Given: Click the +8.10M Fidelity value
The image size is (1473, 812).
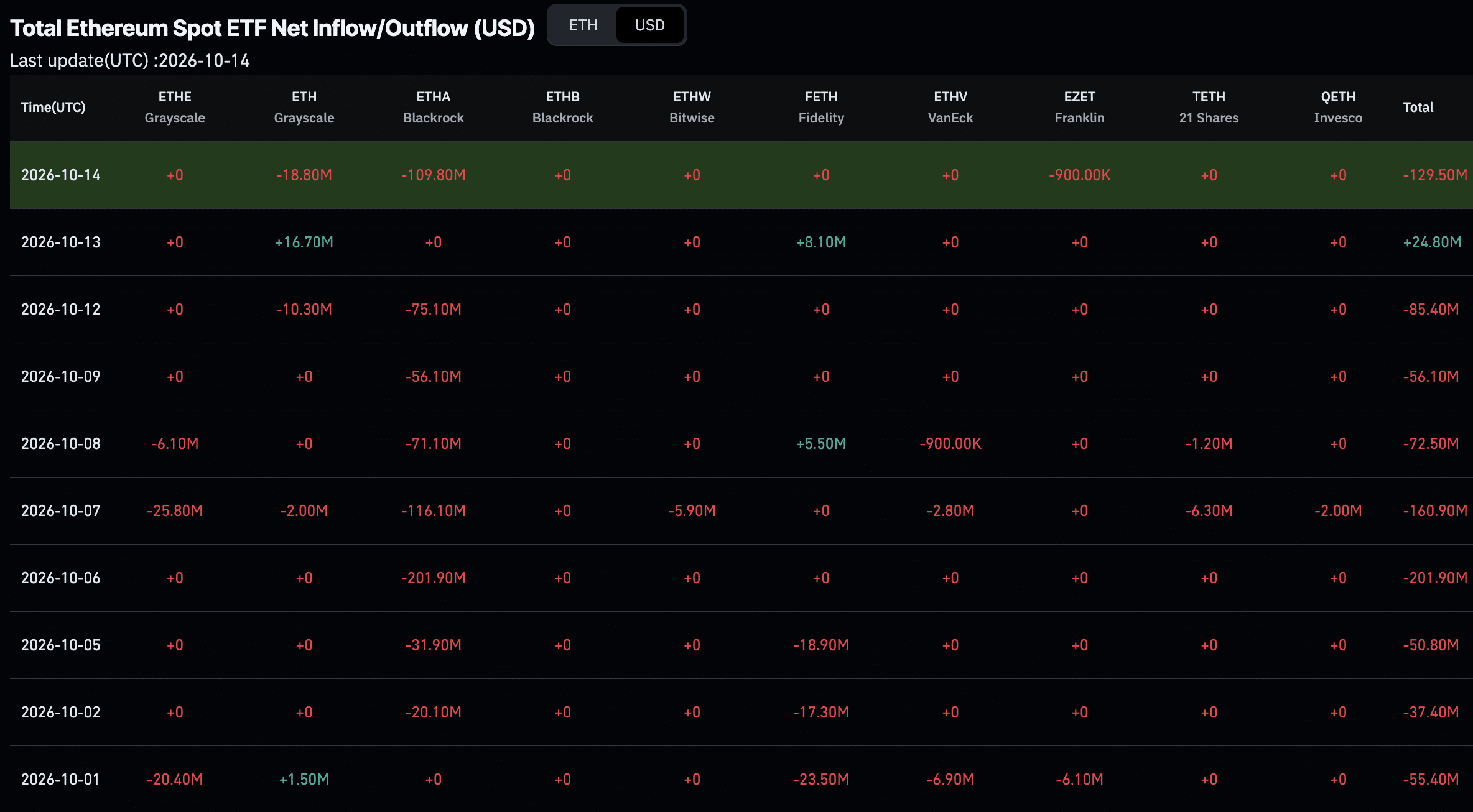Looking at the screenshot, I should pyautogui.click(x=821, y=242).
